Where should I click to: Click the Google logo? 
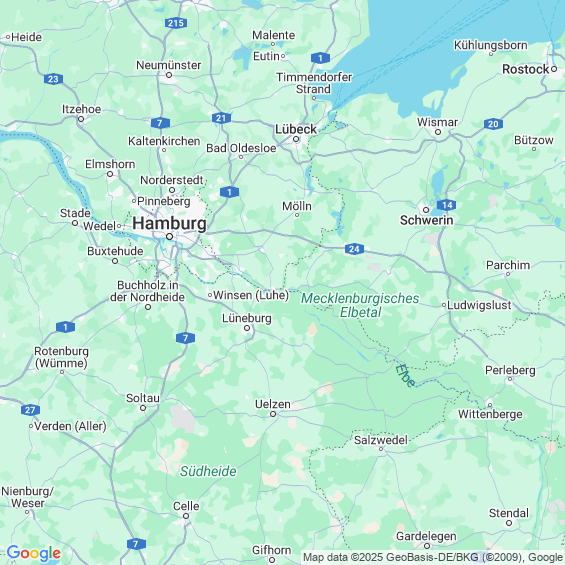pos(34,553)
